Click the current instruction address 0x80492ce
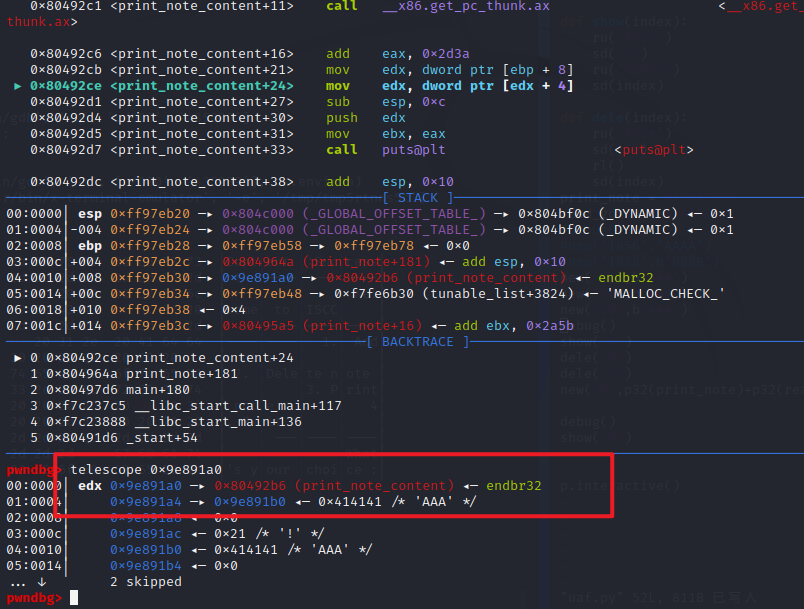The image size is (804, 609). click(x=66, y=86)
